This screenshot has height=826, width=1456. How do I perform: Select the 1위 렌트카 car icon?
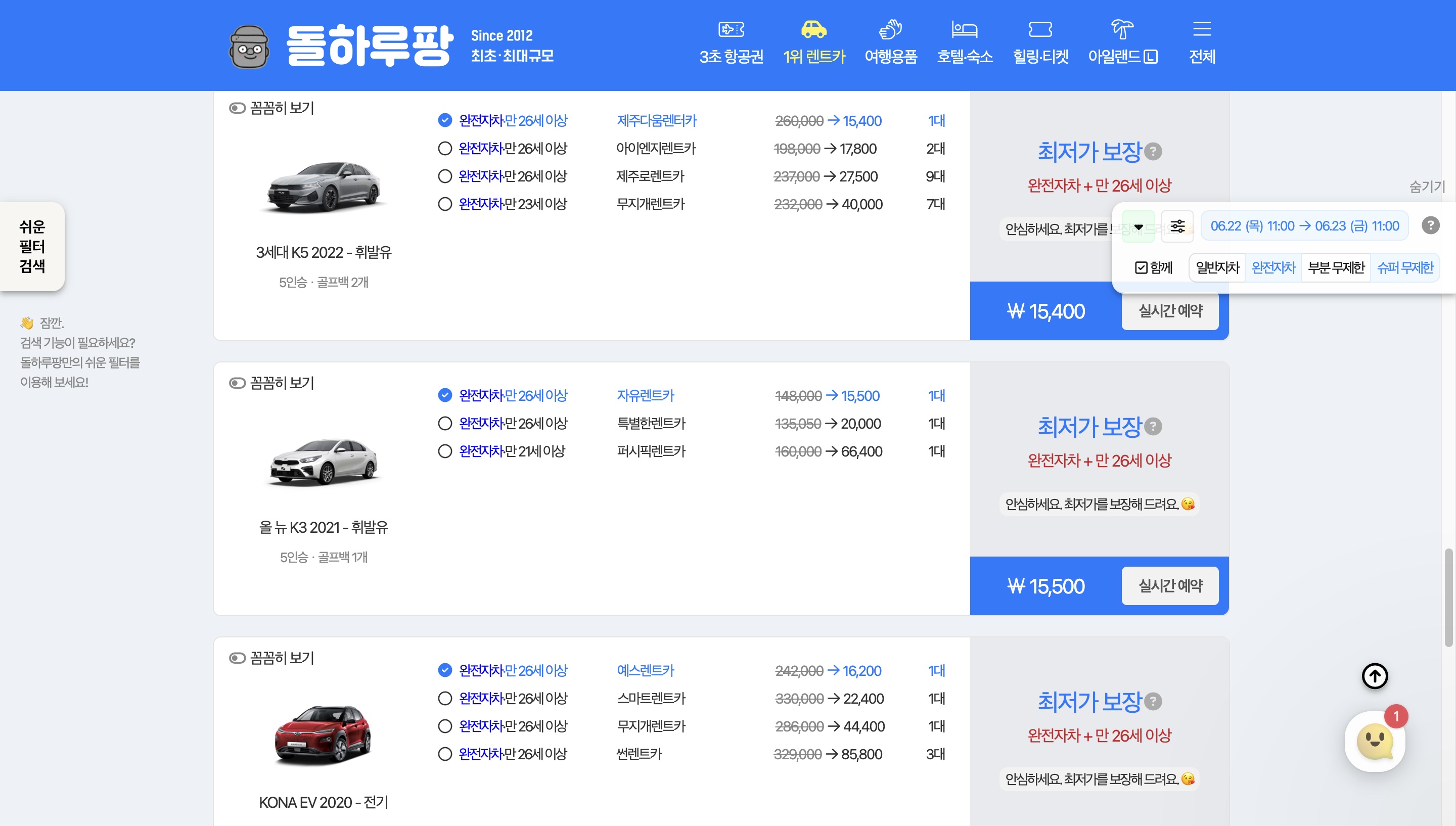click(x=813, y=29)
